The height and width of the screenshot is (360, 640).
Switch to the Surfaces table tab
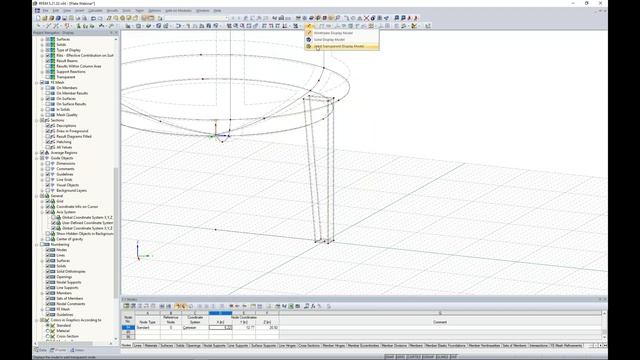pos(167,346)
